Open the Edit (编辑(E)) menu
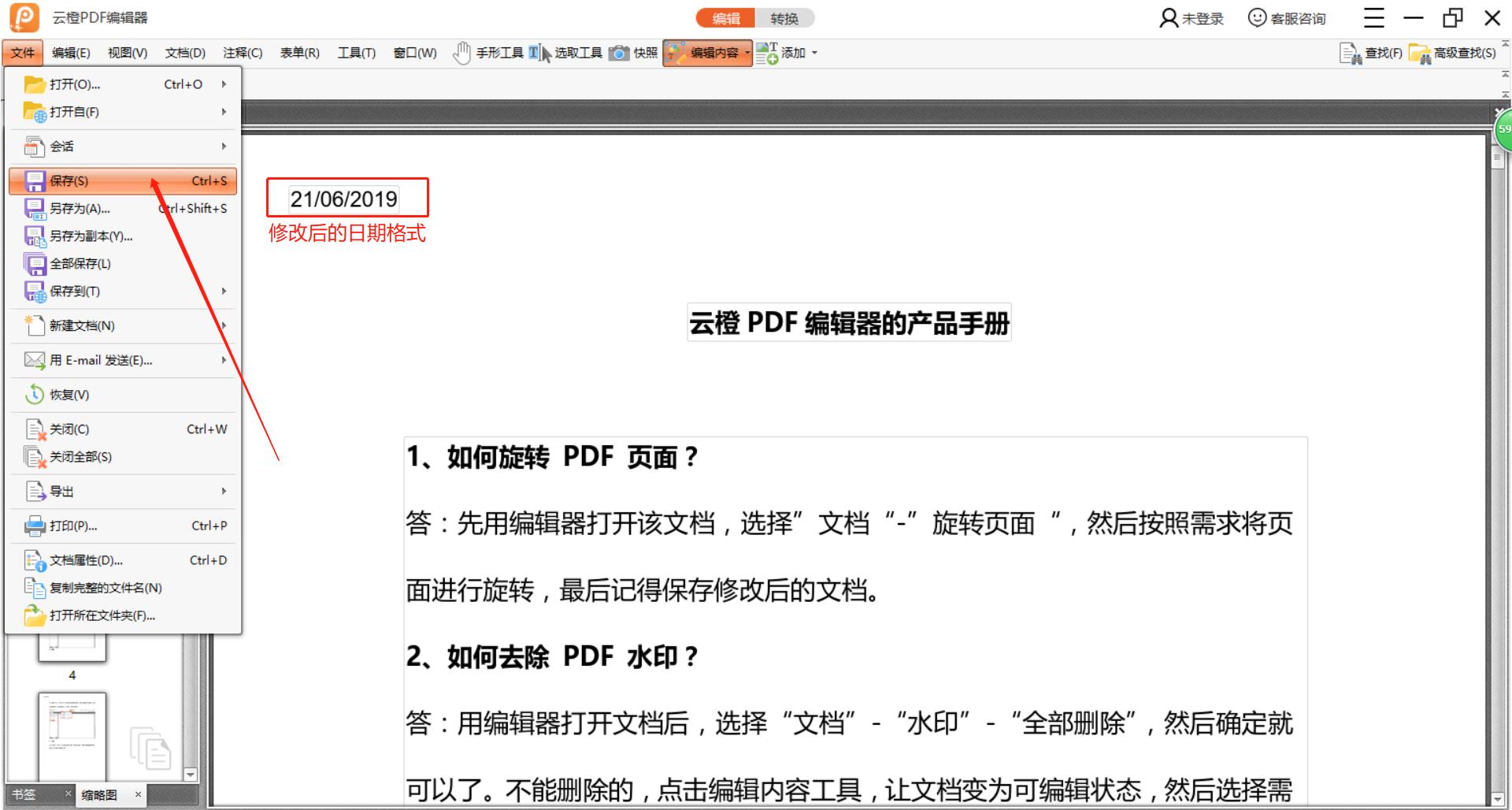This screenshot has width=1512, height=810. (71, 53)
